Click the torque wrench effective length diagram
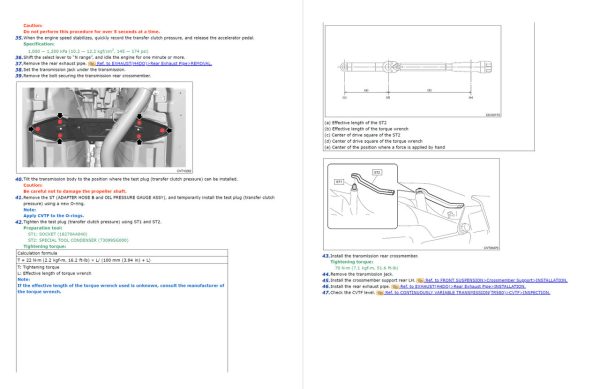Screen dimensions: 600x389 (413, 71)
